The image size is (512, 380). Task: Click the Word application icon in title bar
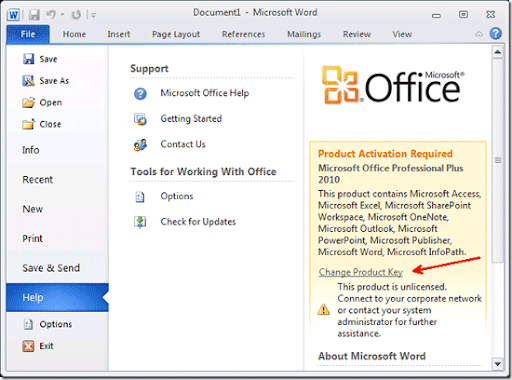pos(14,15)
